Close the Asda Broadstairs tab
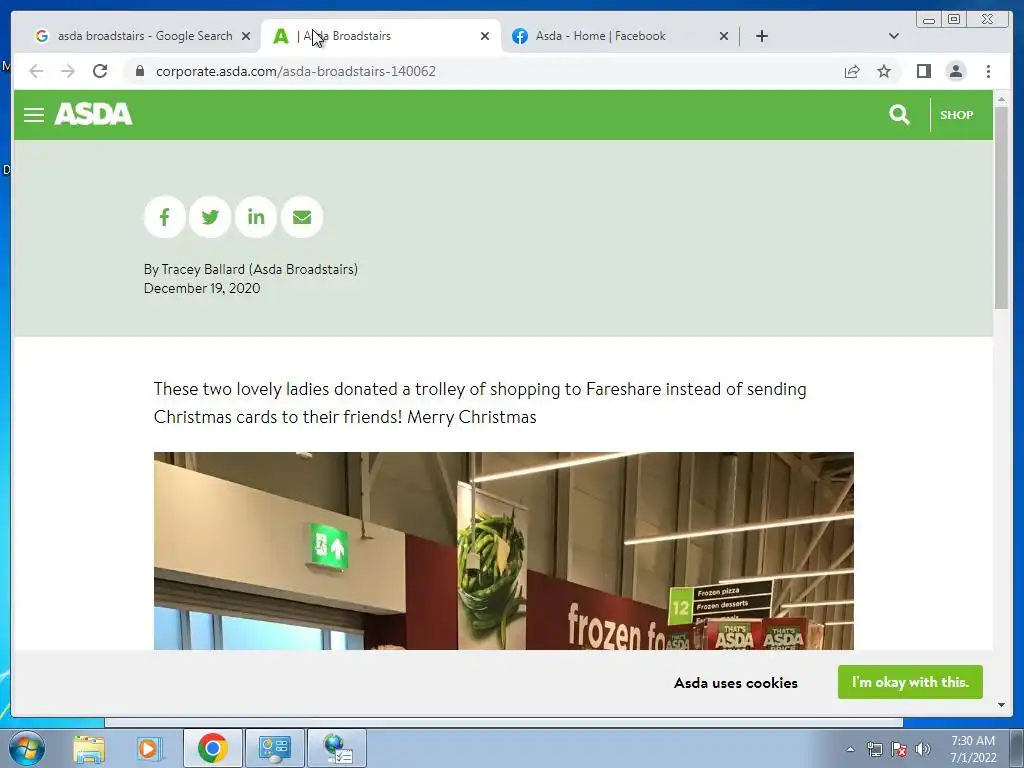Image resolution: width=1024 pixels, height=768 pixels. tap(485, 36)
